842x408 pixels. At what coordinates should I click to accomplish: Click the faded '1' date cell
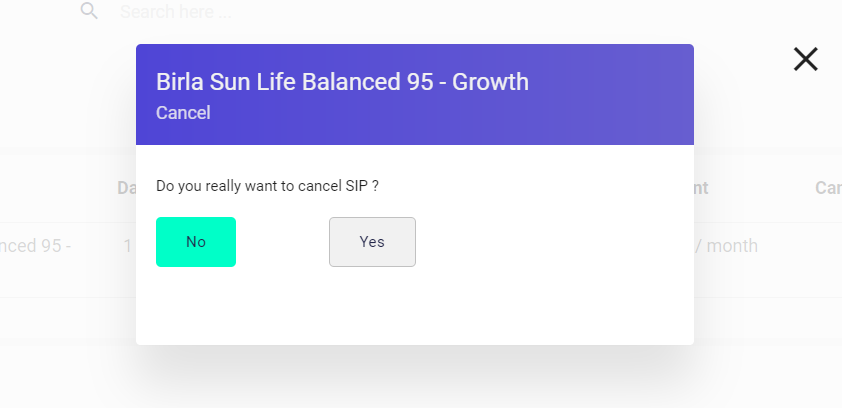[128, 246]
